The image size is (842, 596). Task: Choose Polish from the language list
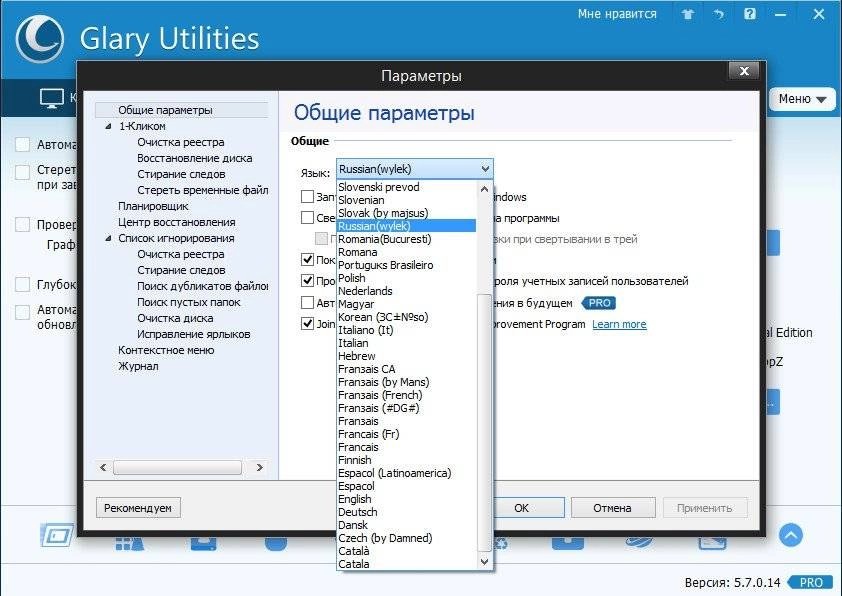(x=352, y=278)
